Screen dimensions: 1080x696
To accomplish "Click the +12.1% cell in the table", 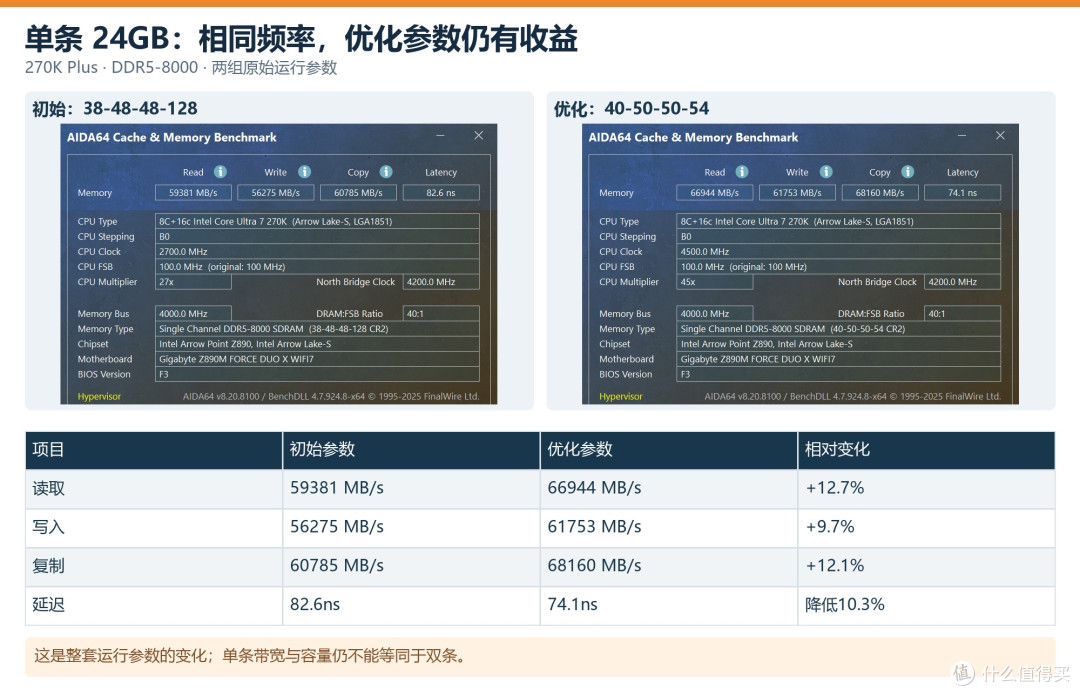I will coord(926,566).
